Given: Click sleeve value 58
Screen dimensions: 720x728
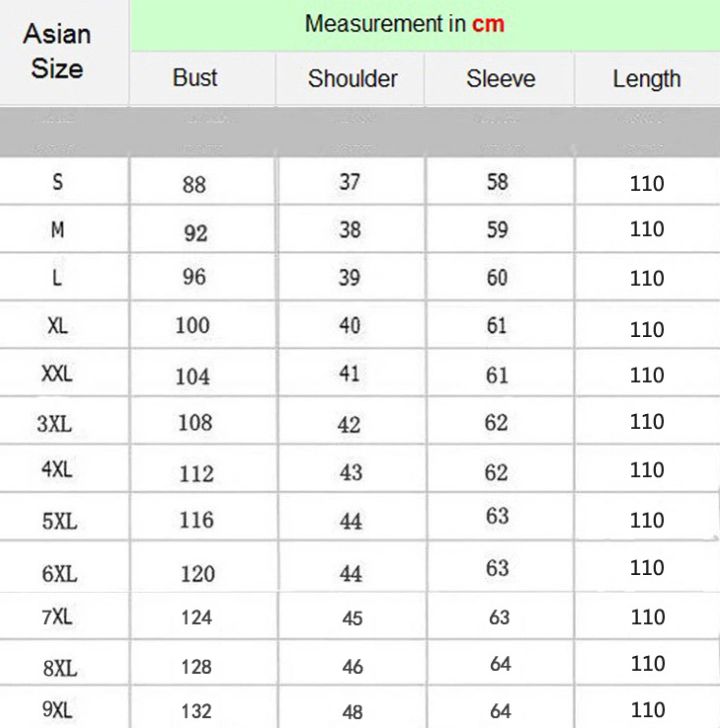Looking at the screenshot, I should click(497, 181).
